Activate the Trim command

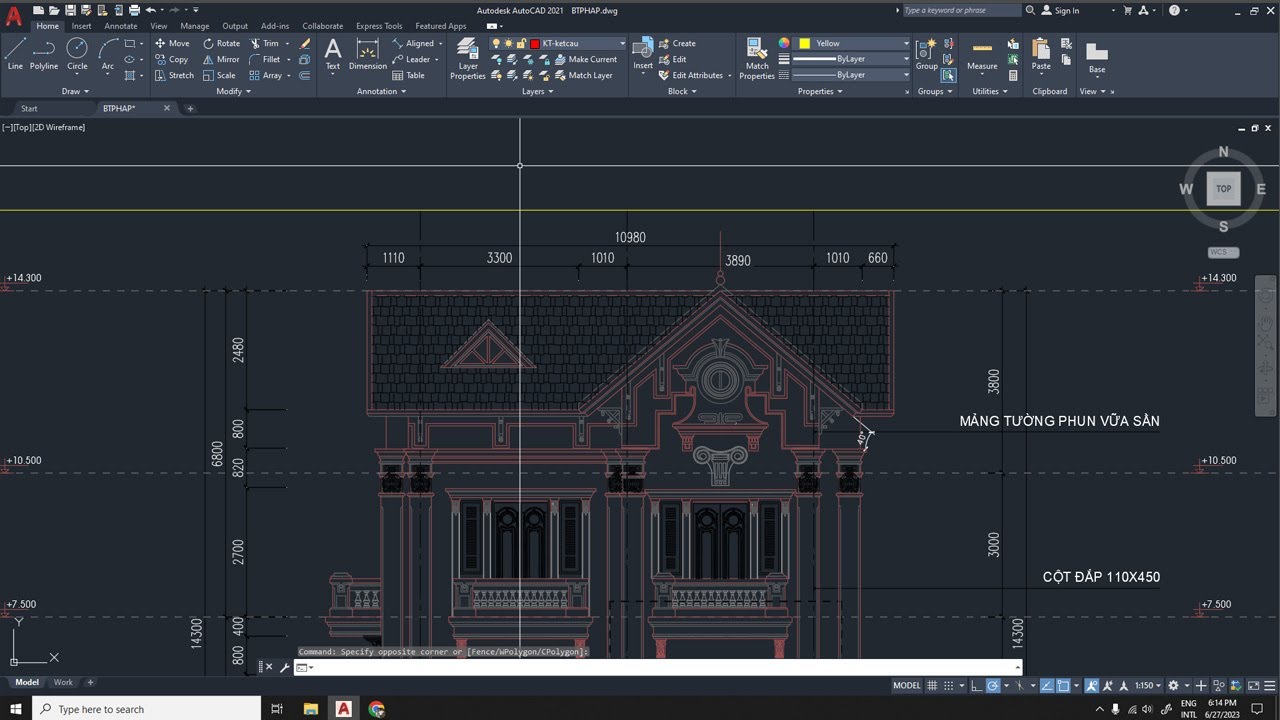click(265, 43)
